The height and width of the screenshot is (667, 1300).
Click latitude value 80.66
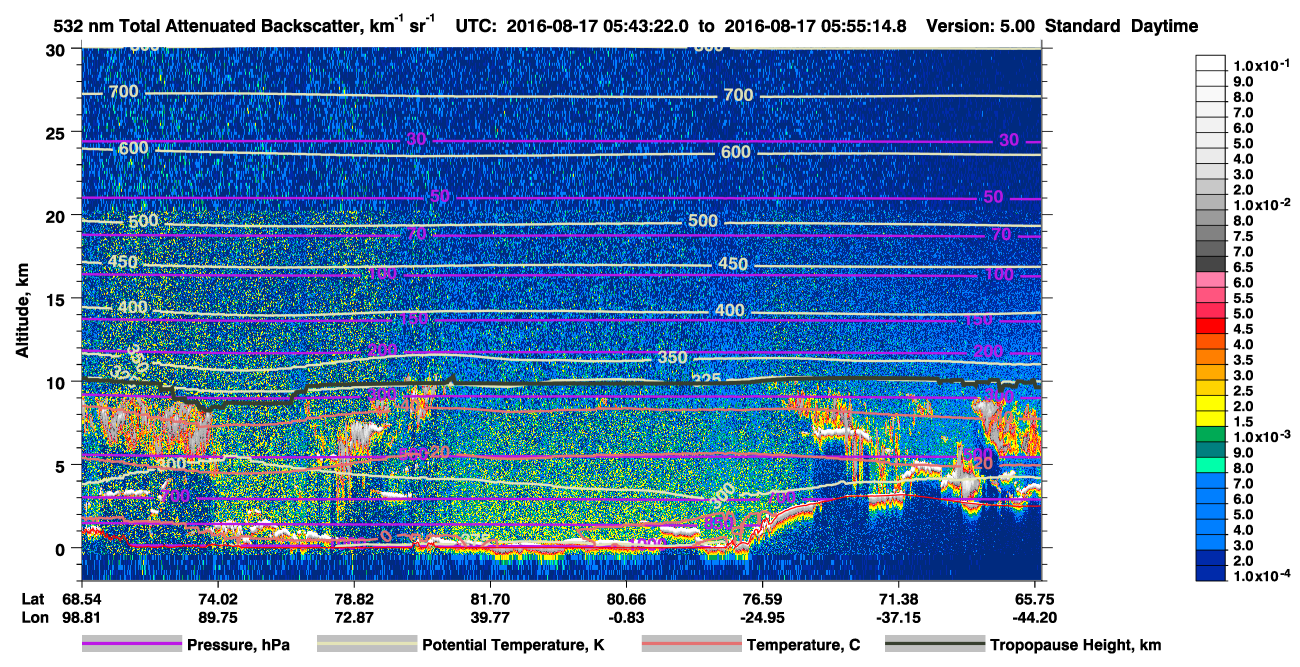(x=626, y=600)
